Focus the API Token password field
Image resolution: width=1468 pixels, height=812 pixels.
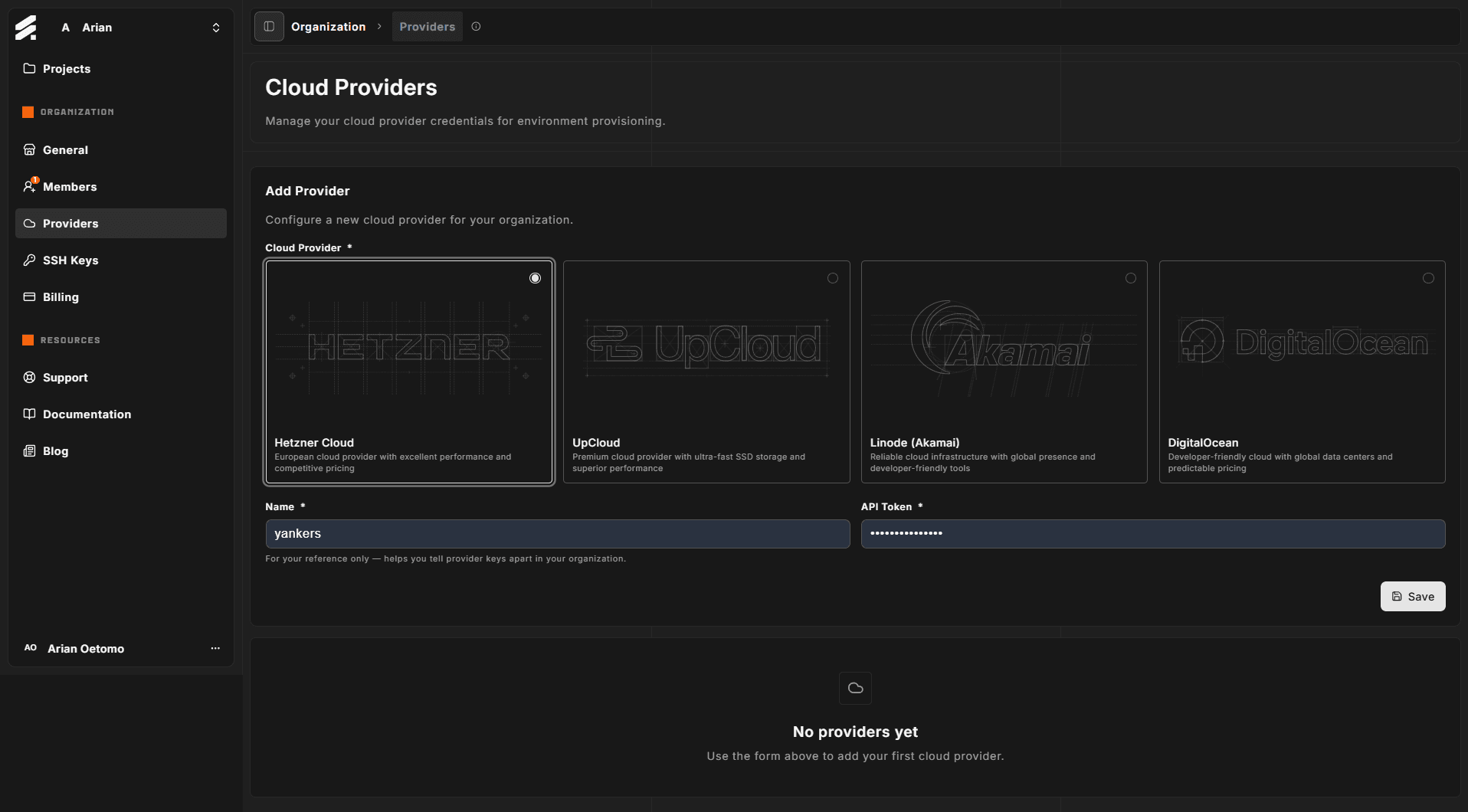tap(1153, 534)
